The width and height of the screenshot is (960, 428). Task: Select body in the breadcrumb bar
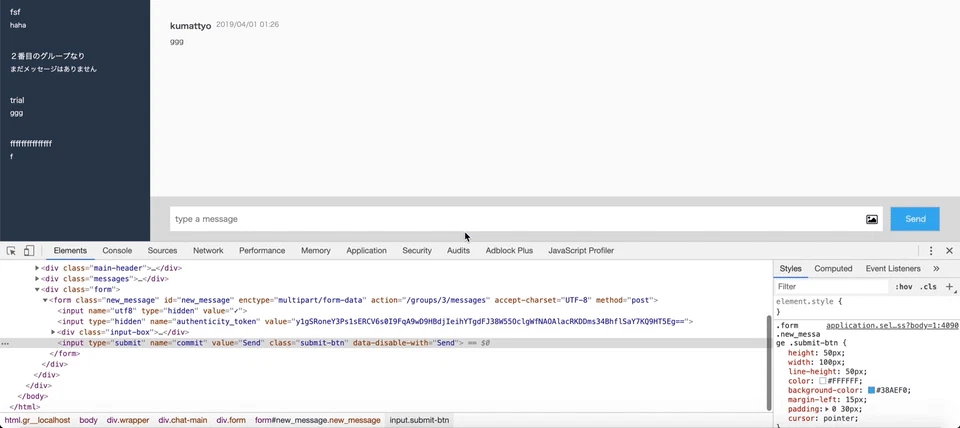coord(88,420)
